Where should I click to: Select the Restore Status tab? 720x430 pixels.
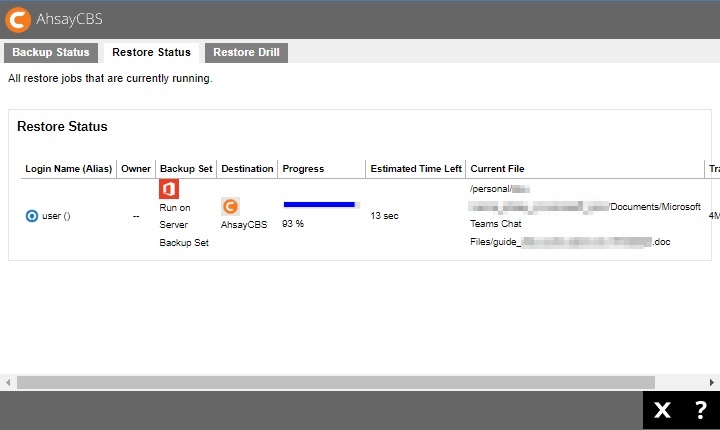[151, 52]
